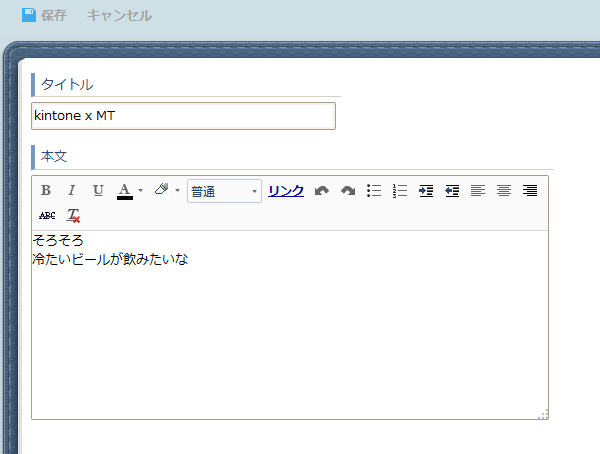This screenshot has width=600, height=454.
Task: Increase the indent
Action: tap(426, 190)
